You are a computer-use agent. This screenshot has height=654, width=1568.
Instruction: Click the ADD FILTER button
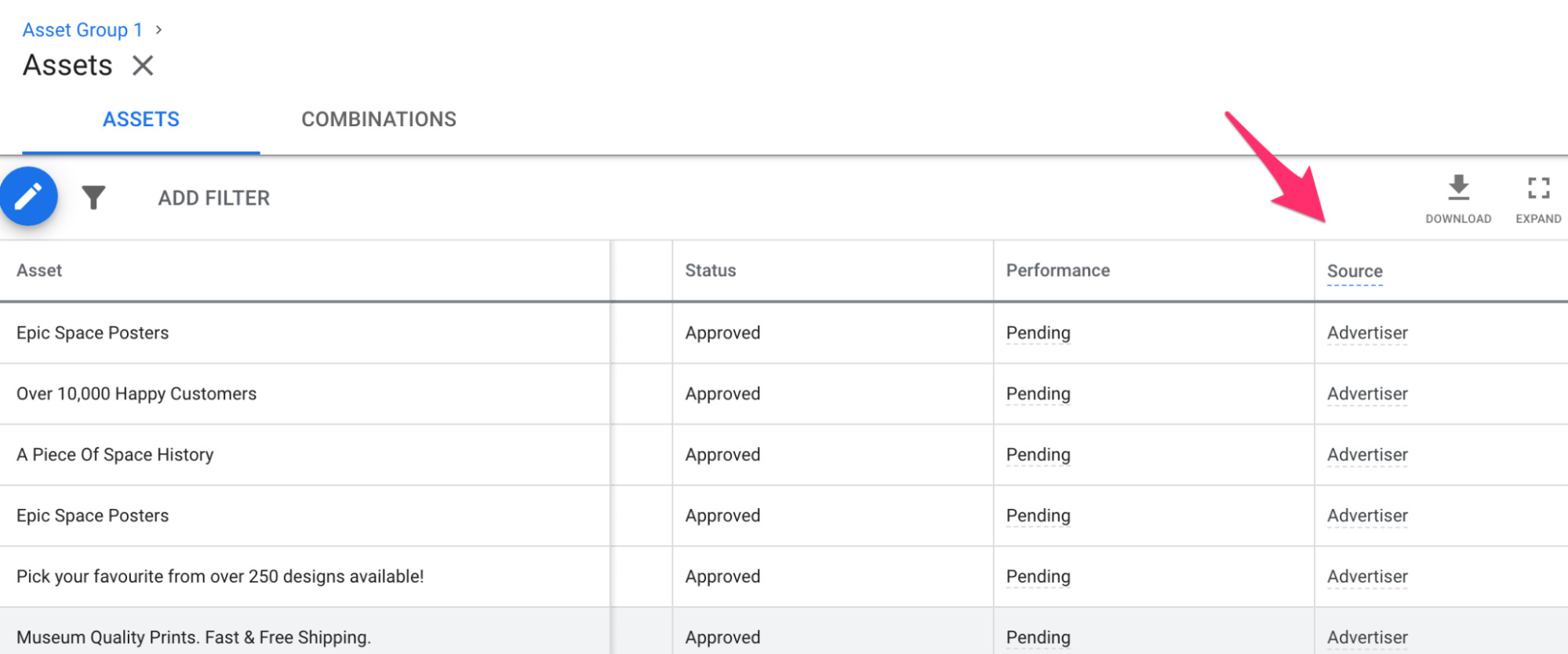(213, 198)
